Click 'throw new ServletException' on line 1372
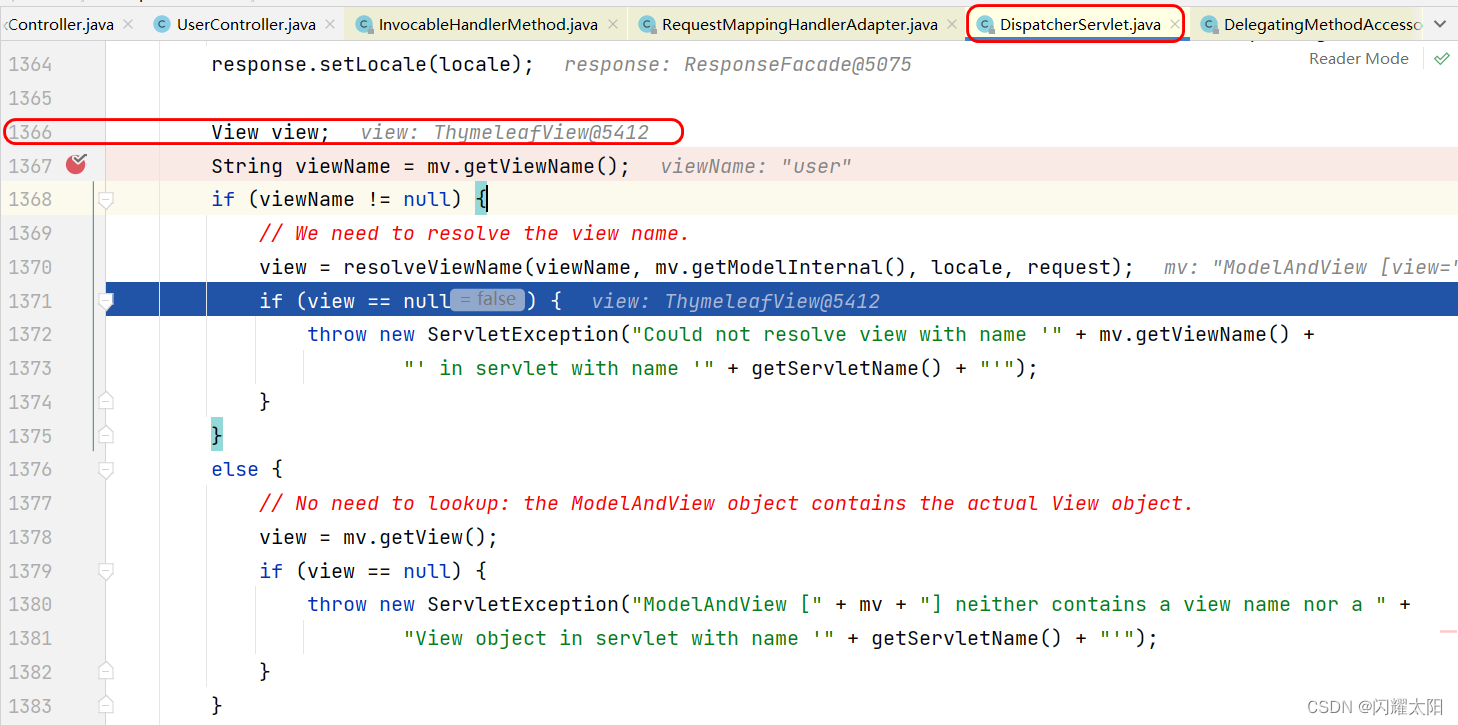This screenshot has height=725, width=1458. coord(463,334)
